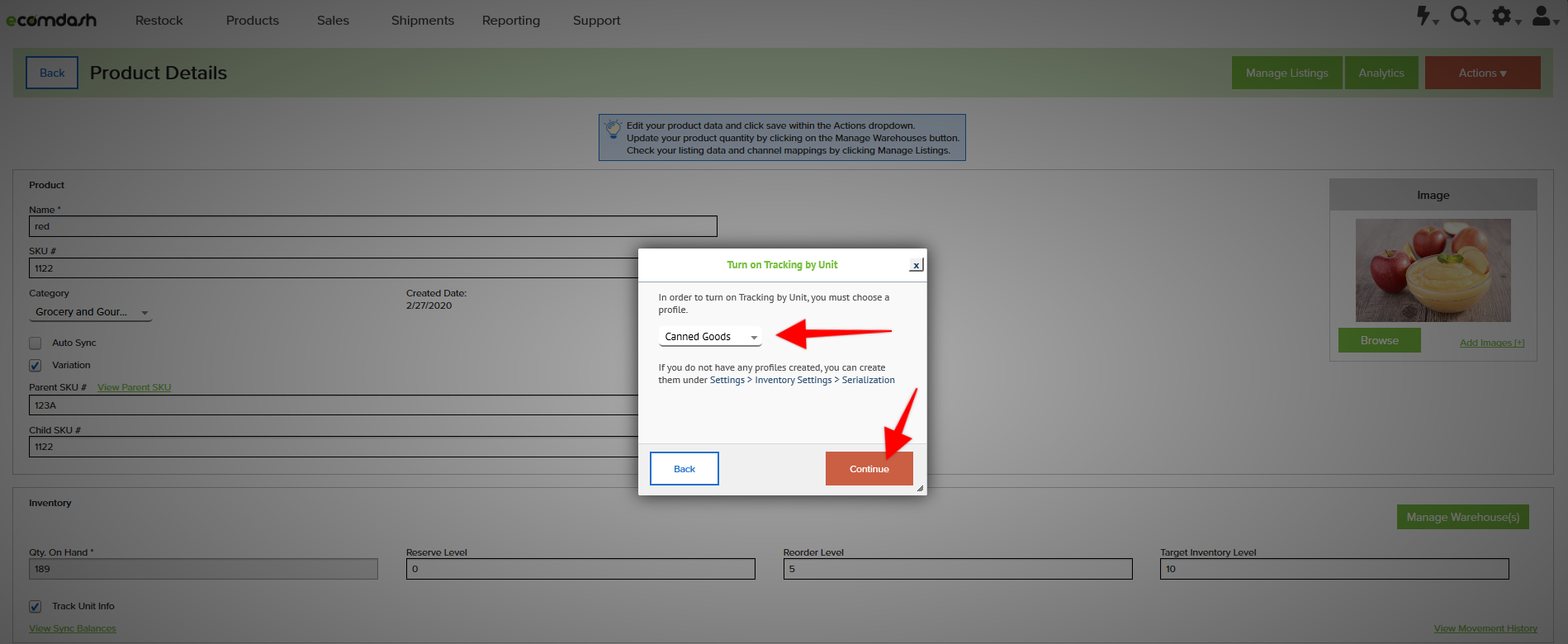Follow the Add Images [+] link
This screenshot has width=1568, height=644.
coord(1492,343)
